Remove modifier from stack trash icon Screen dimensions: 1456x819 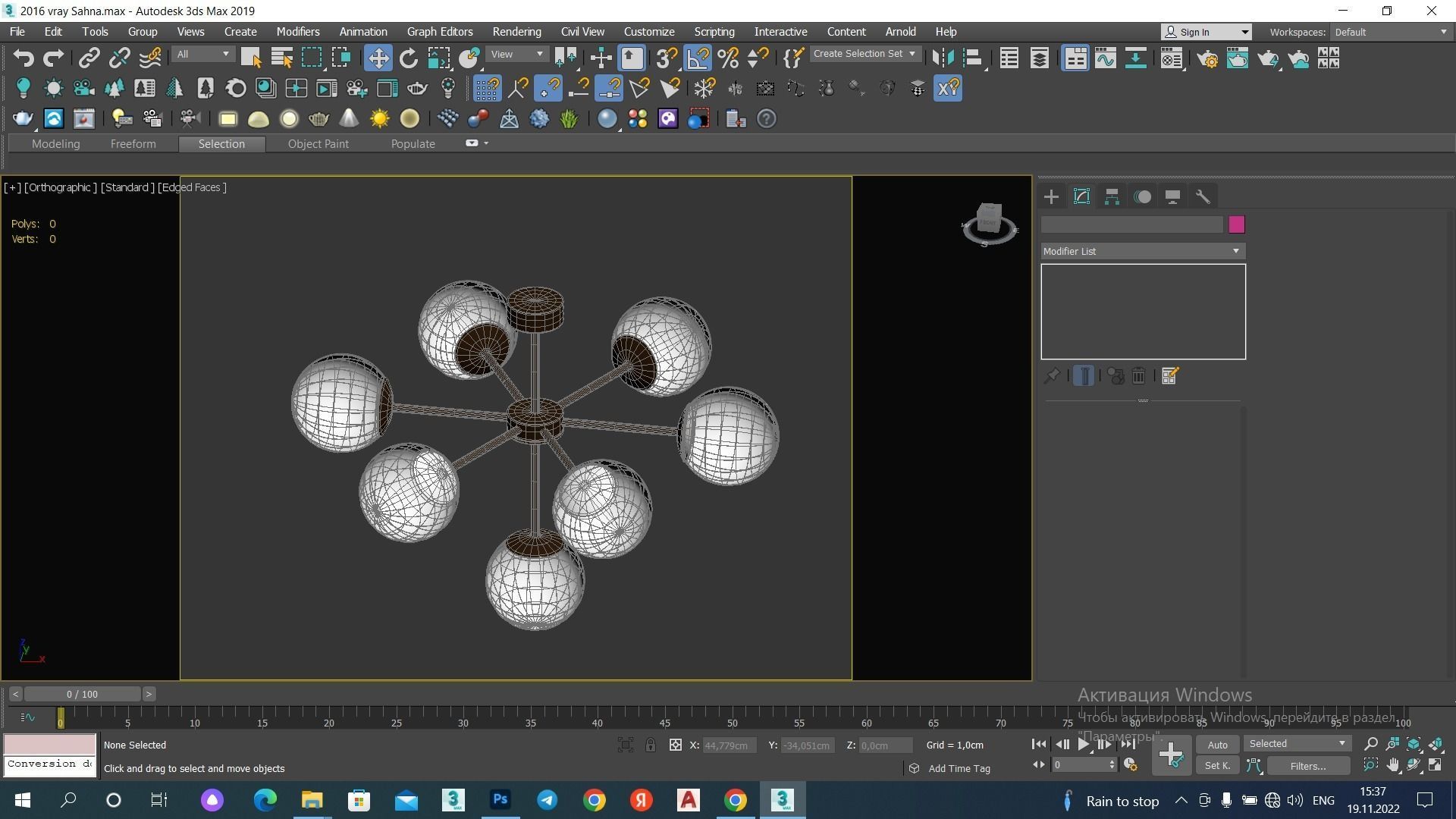click(1139, 376)
